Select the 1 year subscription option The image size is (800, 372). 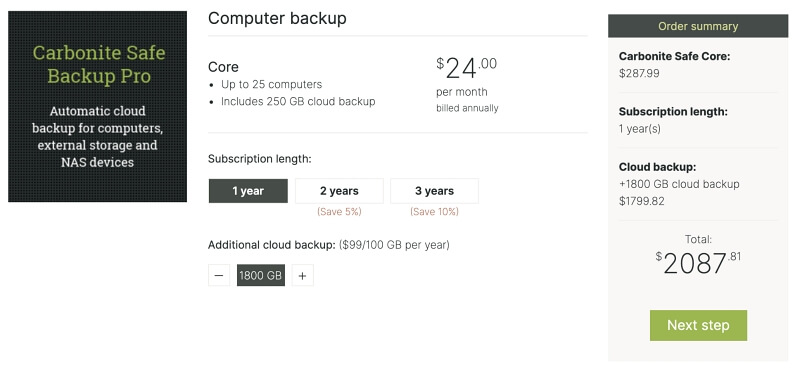pyautogui.click(x=248, y=191)
